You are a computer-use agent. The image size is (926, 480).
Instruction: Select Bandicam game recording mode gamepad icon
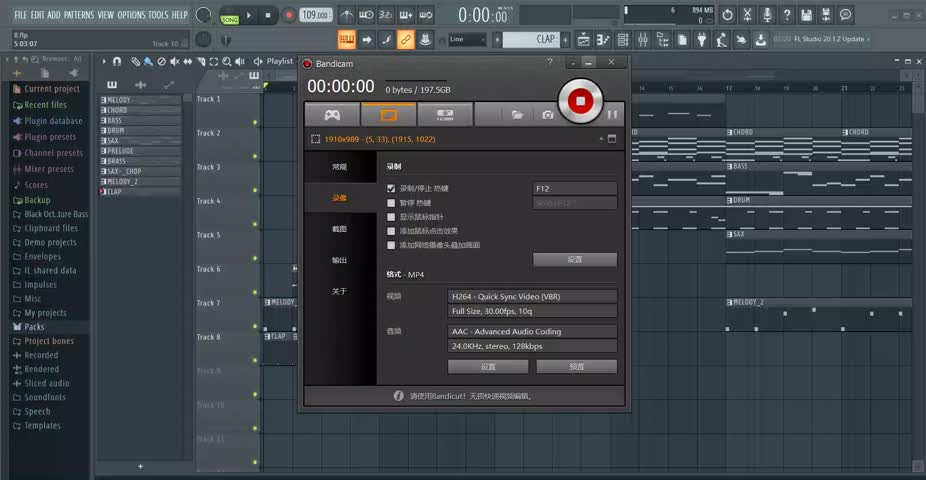coord(332,115)
